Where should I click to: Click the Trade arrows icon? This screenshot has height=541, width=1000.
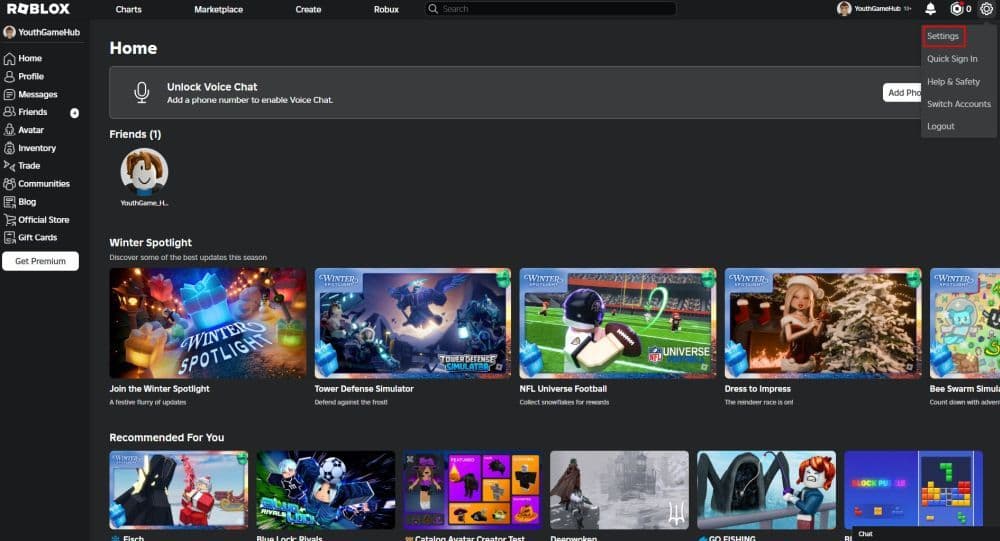click(x=10, y=166)
